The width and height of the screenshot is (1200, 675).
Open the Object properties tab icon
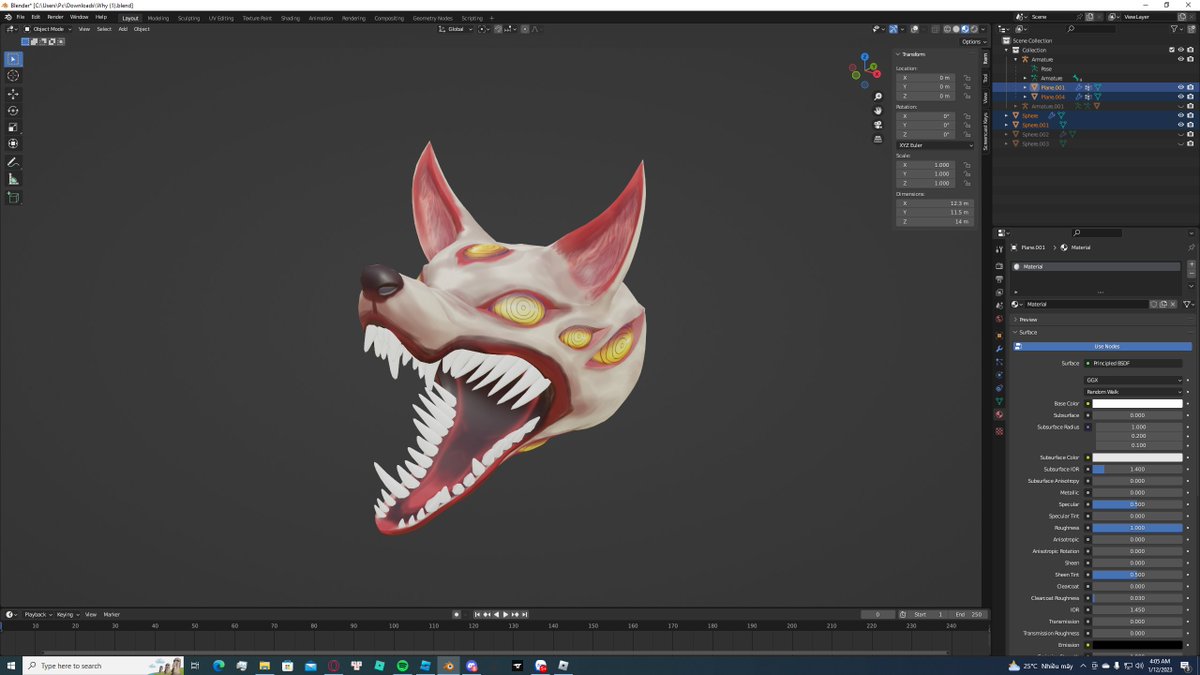coord(999,335)
